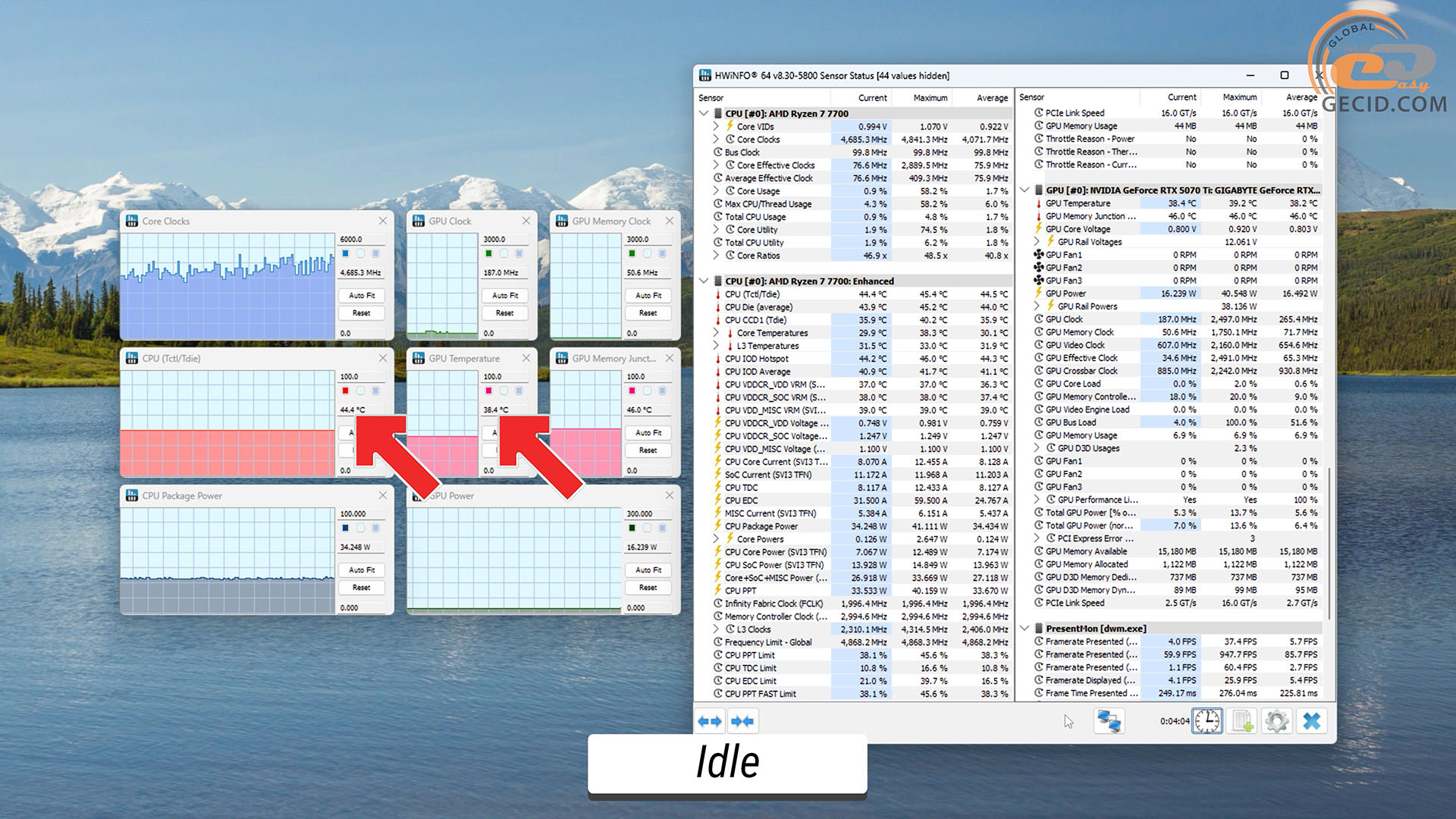Expand the Core Temperatures row
The width and height of the screenshot is (1456, 819).
[x=716, y=333]
